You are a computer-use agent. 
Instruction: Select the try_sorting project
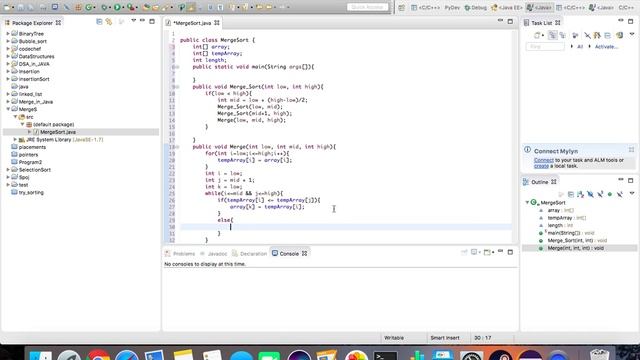[x=31, y=192]
